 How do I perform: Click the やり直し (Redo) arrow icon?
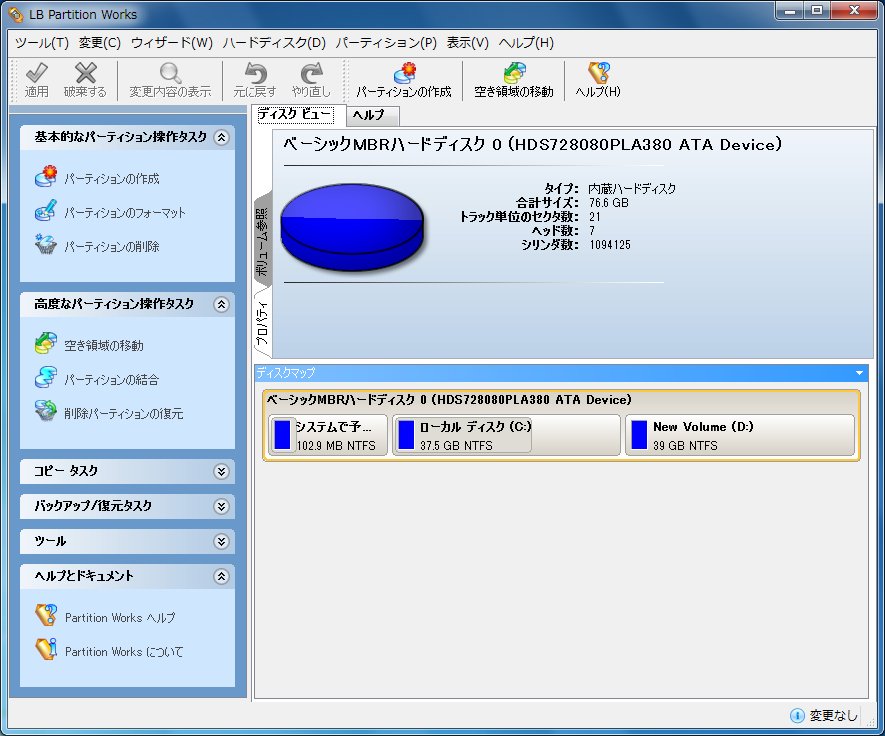click(311, 73)
